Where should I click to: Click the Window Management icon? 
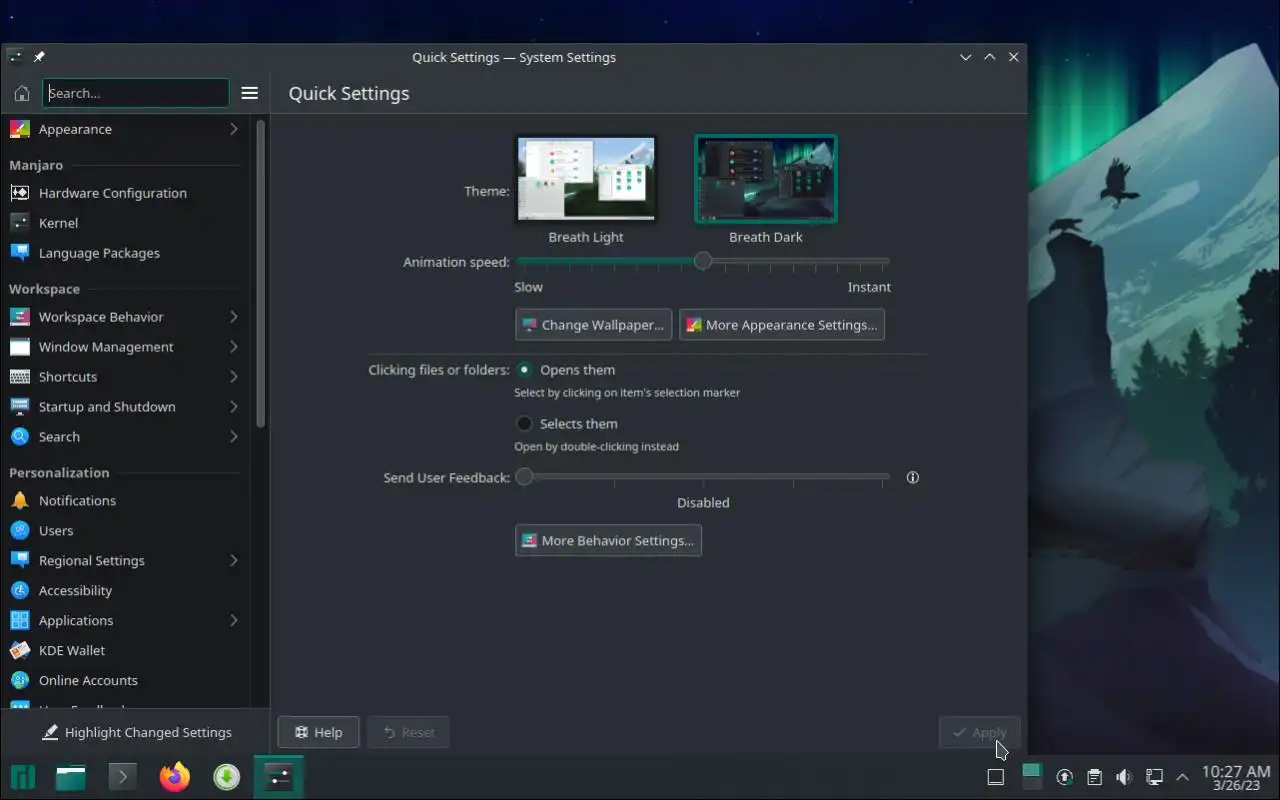coord(20,347)
